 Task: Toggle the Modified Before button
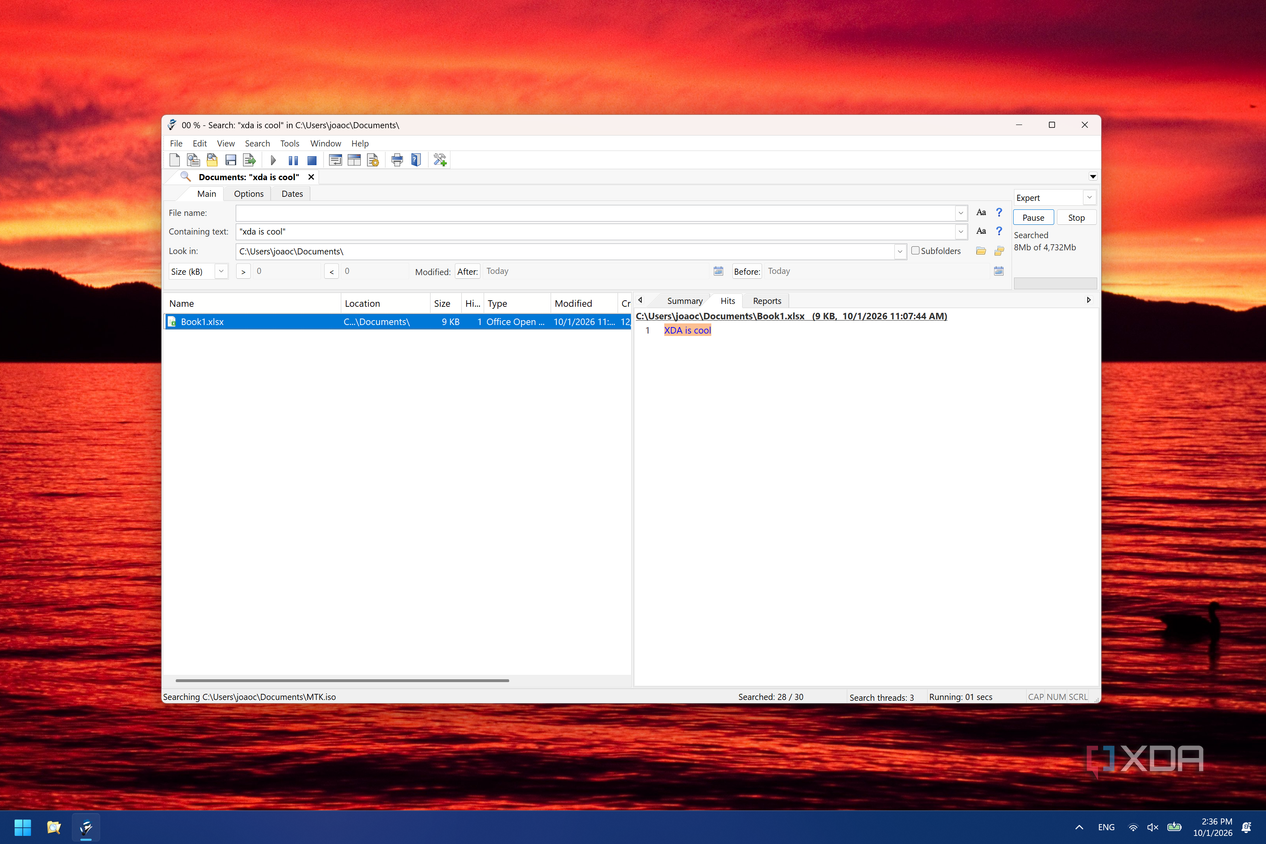747,271
